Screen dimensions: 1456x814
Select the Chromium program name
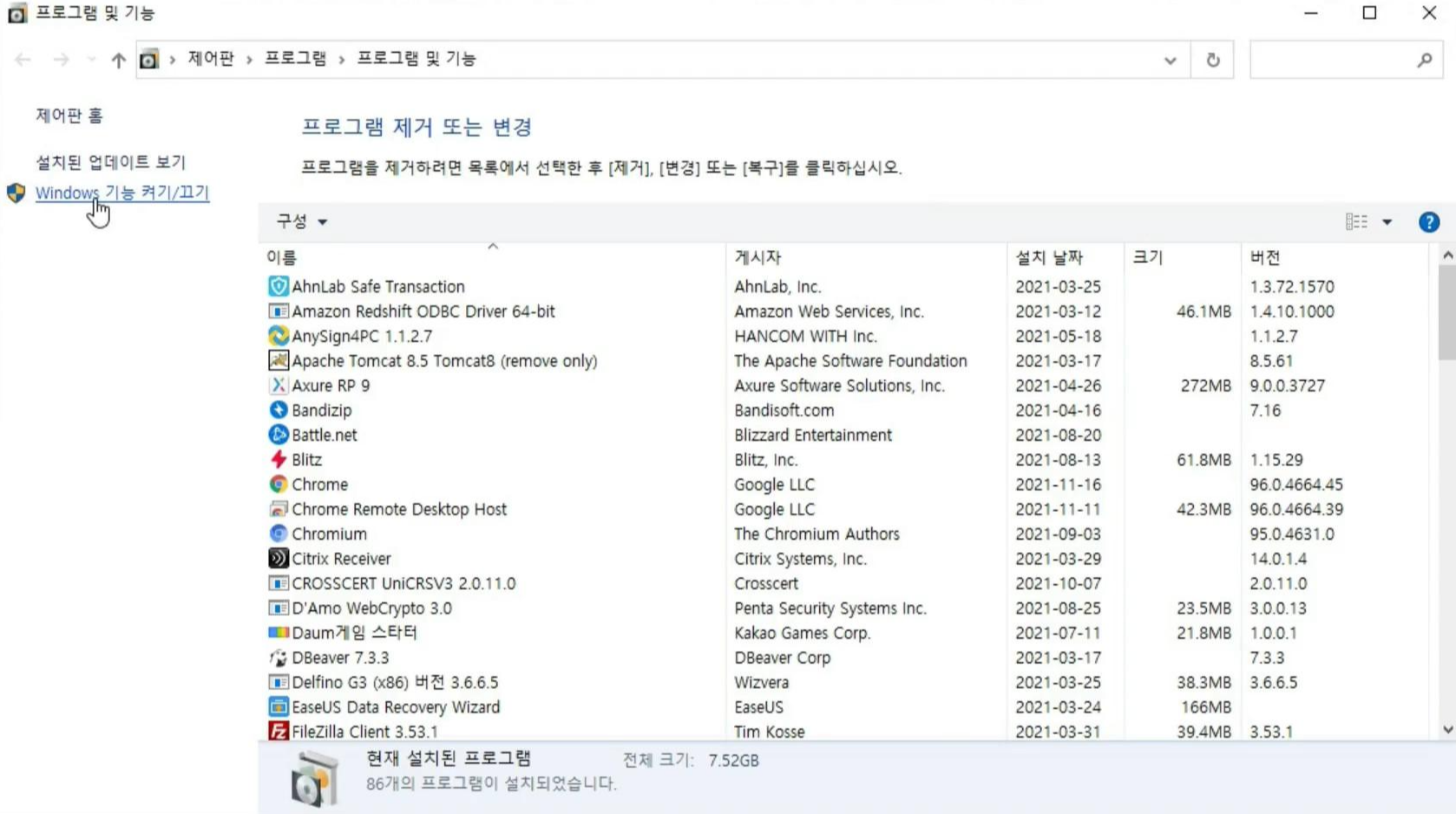(x=329, y=534)
